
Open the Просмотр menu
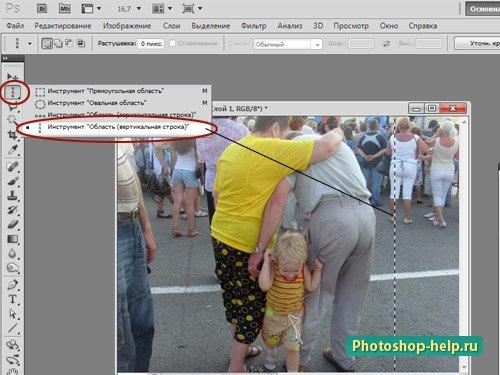(x=351, y=26)
